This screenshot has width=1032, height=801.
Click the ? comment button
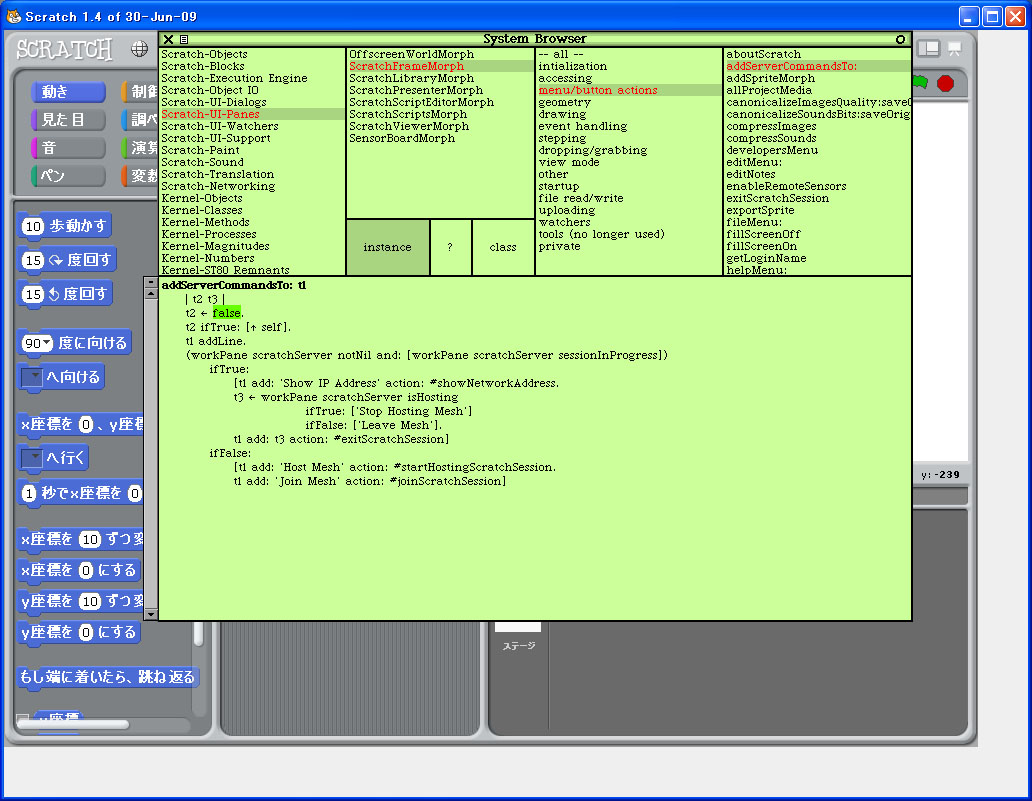click(450, 247)
